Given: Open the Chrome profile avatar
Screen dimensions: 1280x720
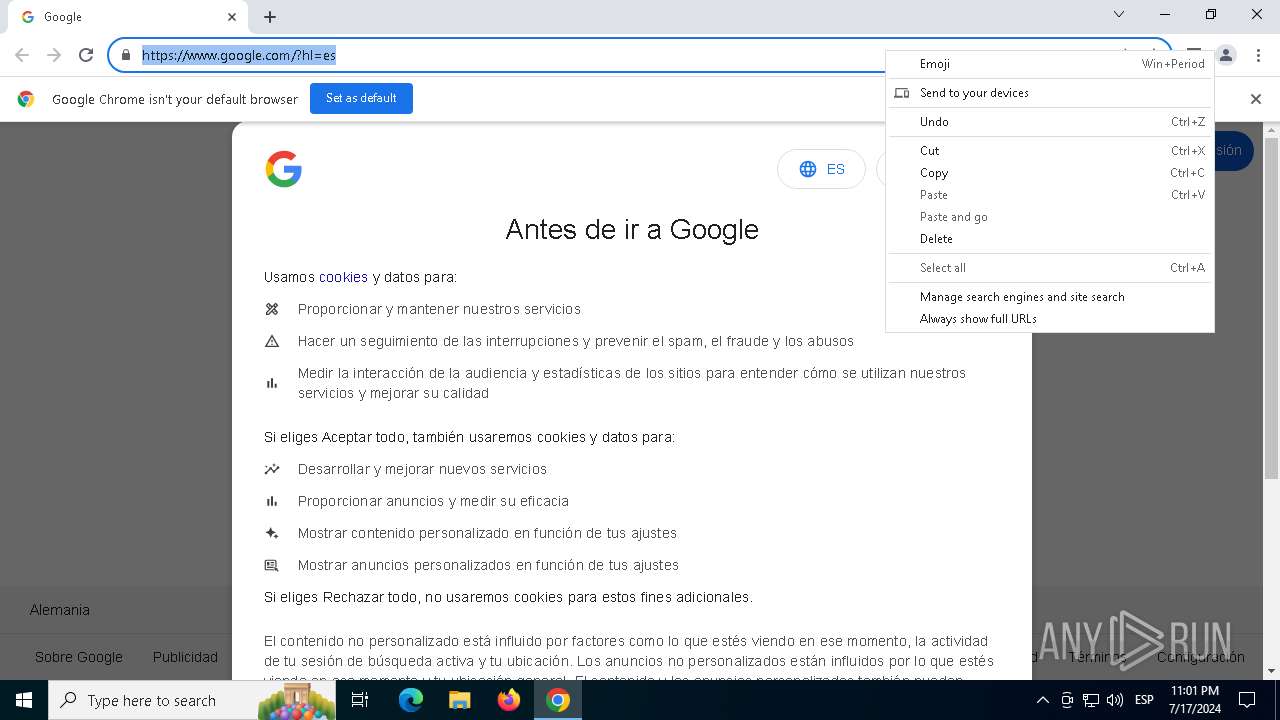Looking at the screenshot, I should pos(1227,55).
